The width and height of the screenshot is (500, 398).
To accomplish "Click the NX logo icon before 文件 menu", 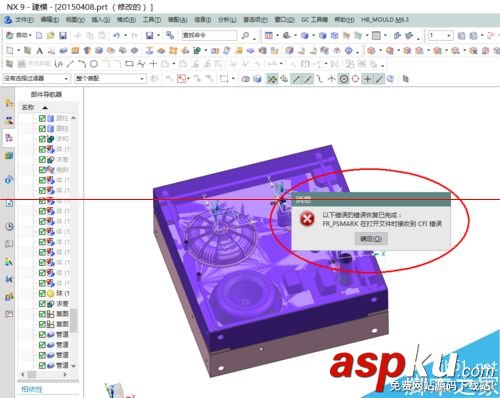I will pyautogui.click(x=8, y=20).
